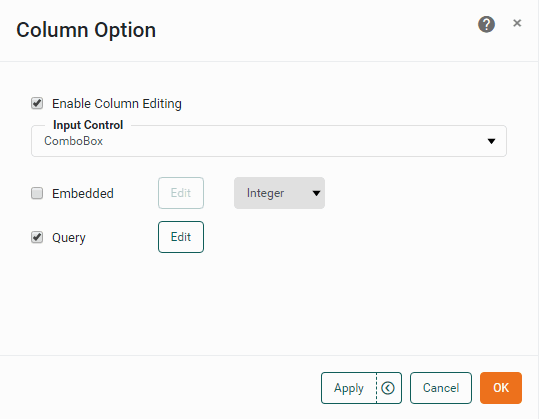Open the Integer data type dropdown
The image size is (539, 419).
point(279,193)
